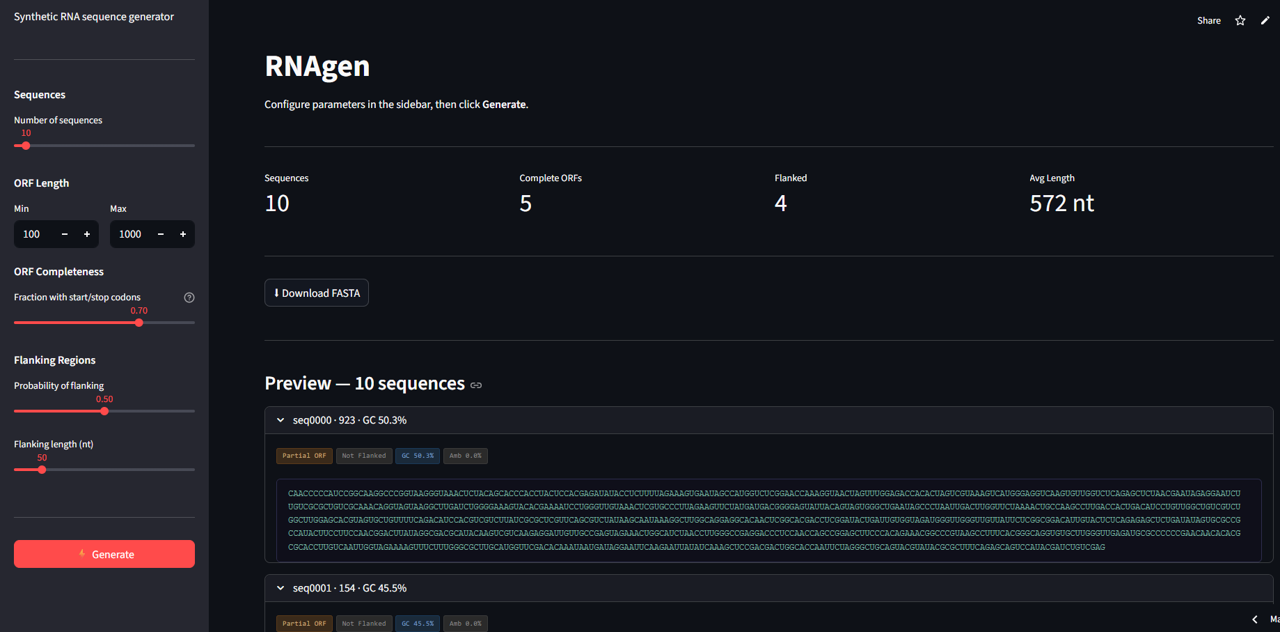Click the GC 45.5% badge

click(x=417, y=623)
